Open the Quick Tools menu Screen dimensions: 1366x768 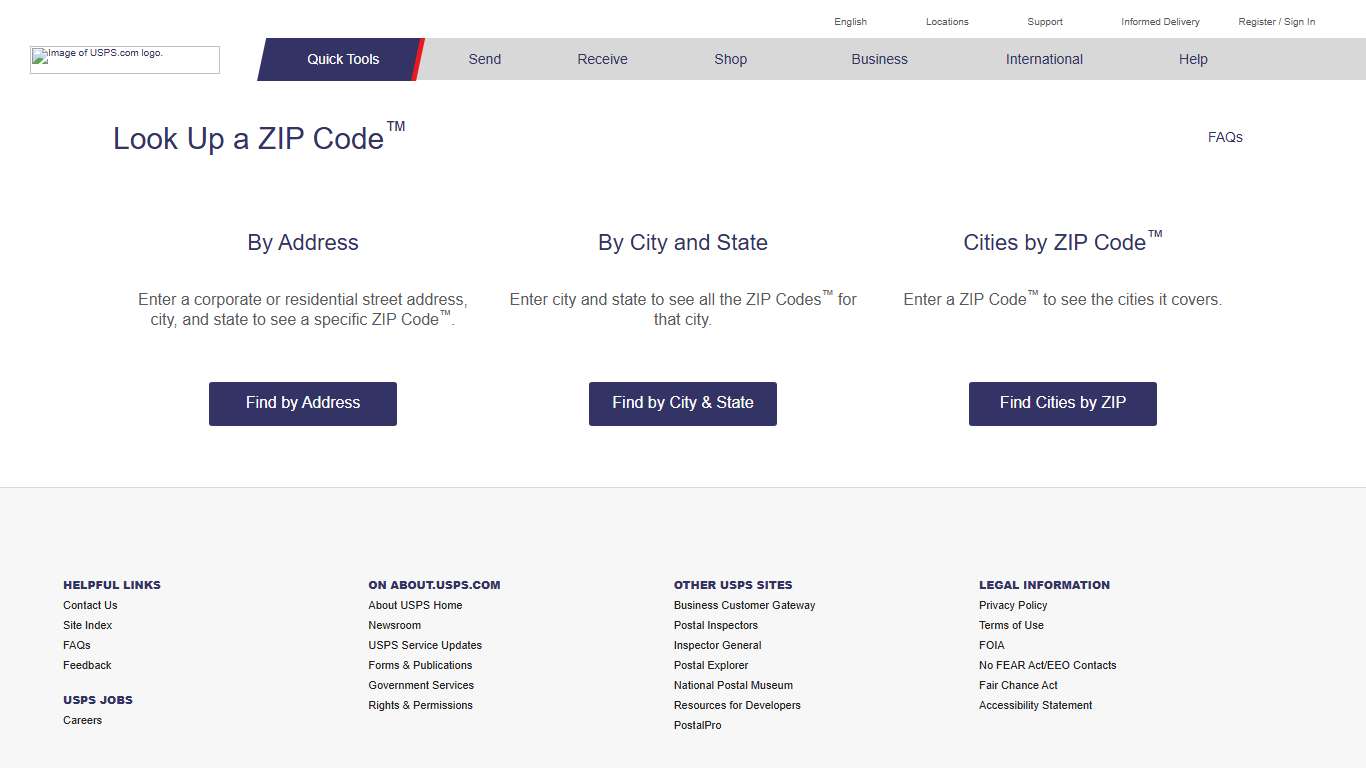(342, 59)
